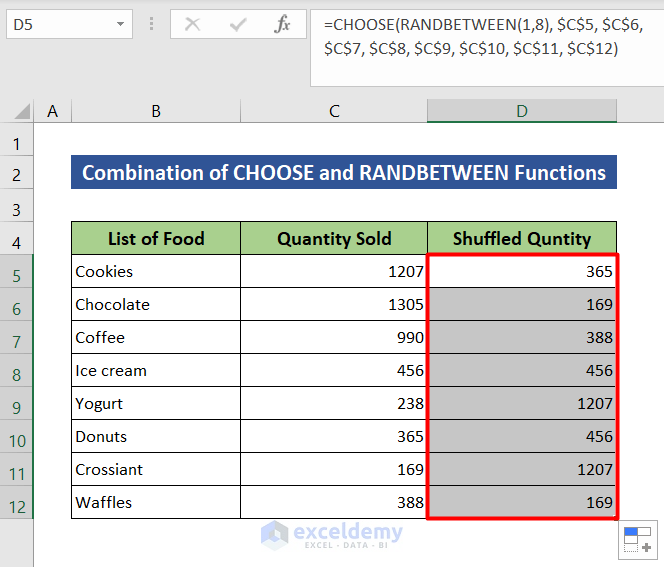This screenshot has width=664, height=567.
Task: Open the Auto Fill Options button
Action: click(x=638, y=540)
